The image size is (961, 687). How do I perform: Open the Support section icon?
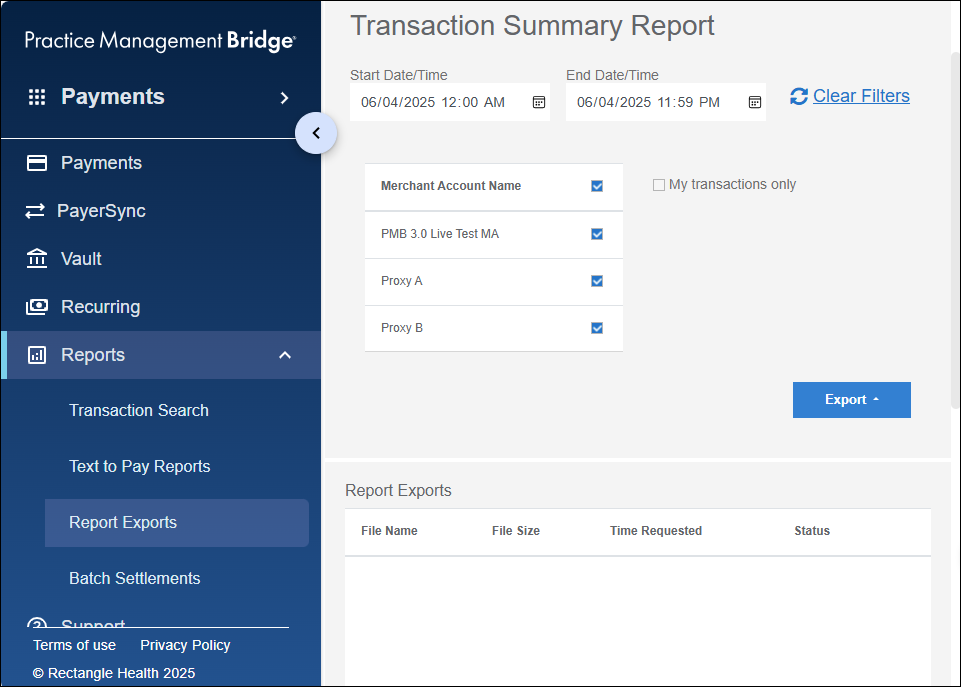coord(35,622)
